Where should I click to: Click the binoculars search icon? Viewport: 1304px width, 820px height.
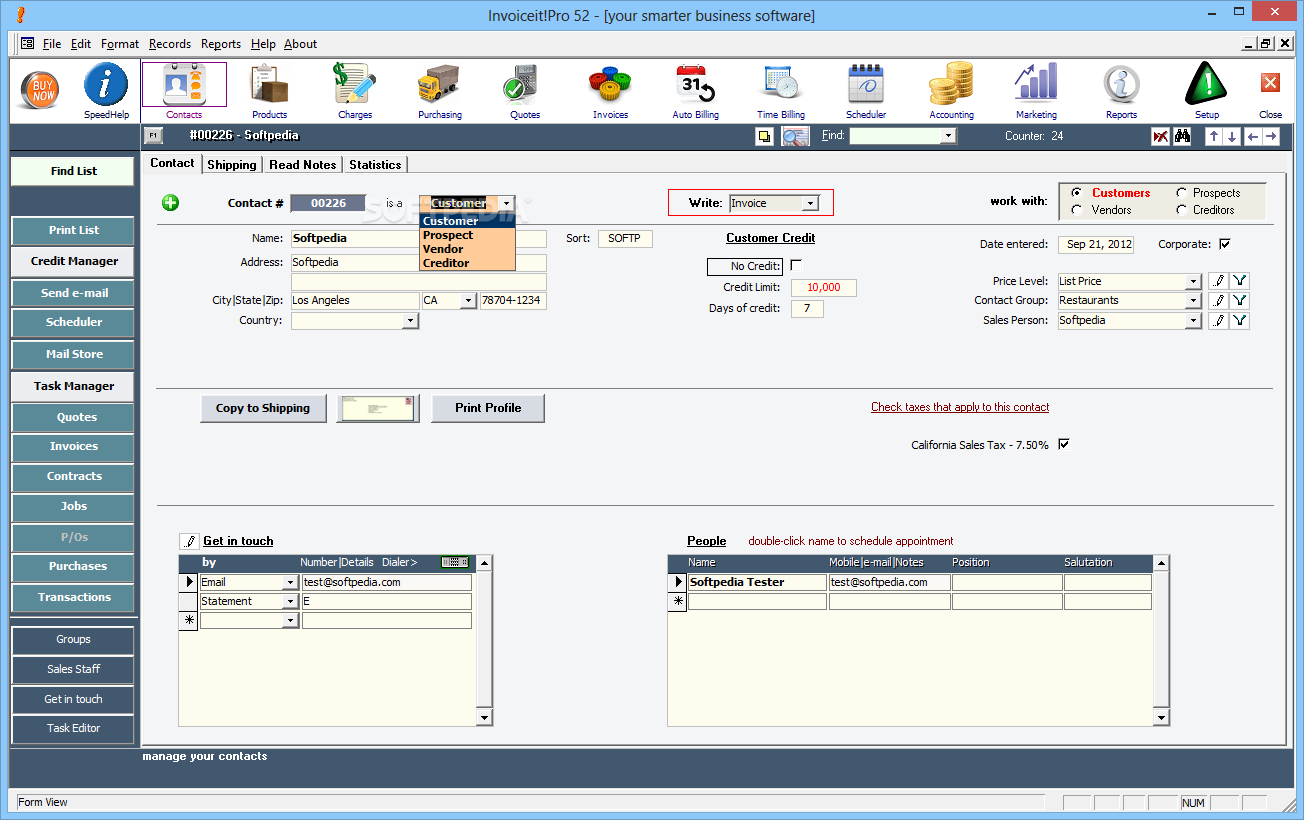[1182, 136]
